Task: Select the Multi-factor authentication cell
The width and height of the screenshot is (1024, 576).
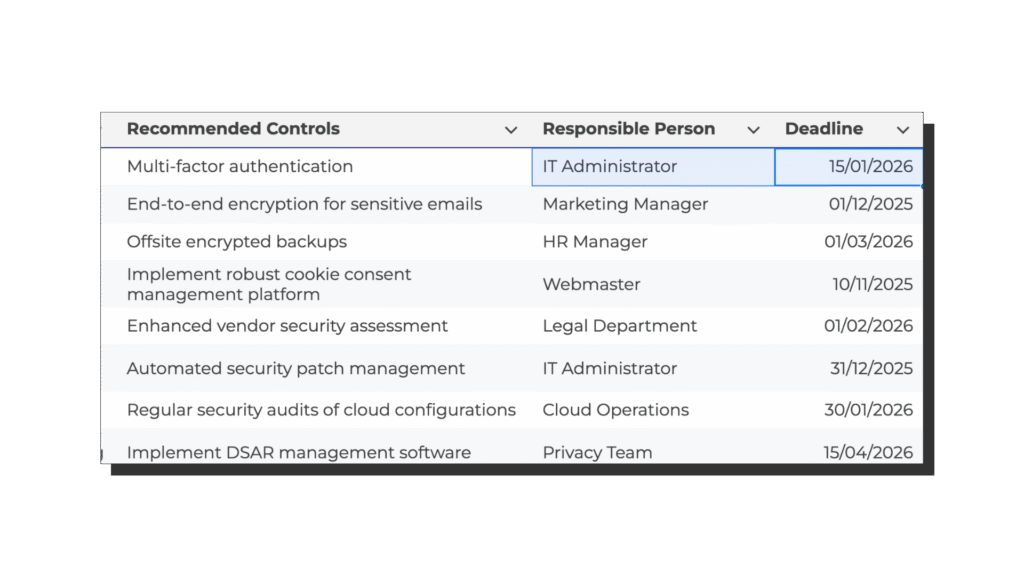Action: (x=240, y=167)
